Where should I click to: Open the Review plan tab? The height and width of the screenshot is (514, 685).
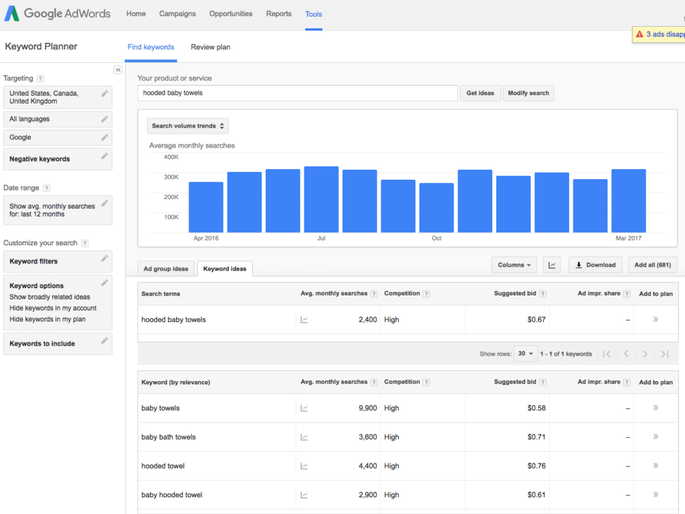pyautogui.click(x=210, y=47)
